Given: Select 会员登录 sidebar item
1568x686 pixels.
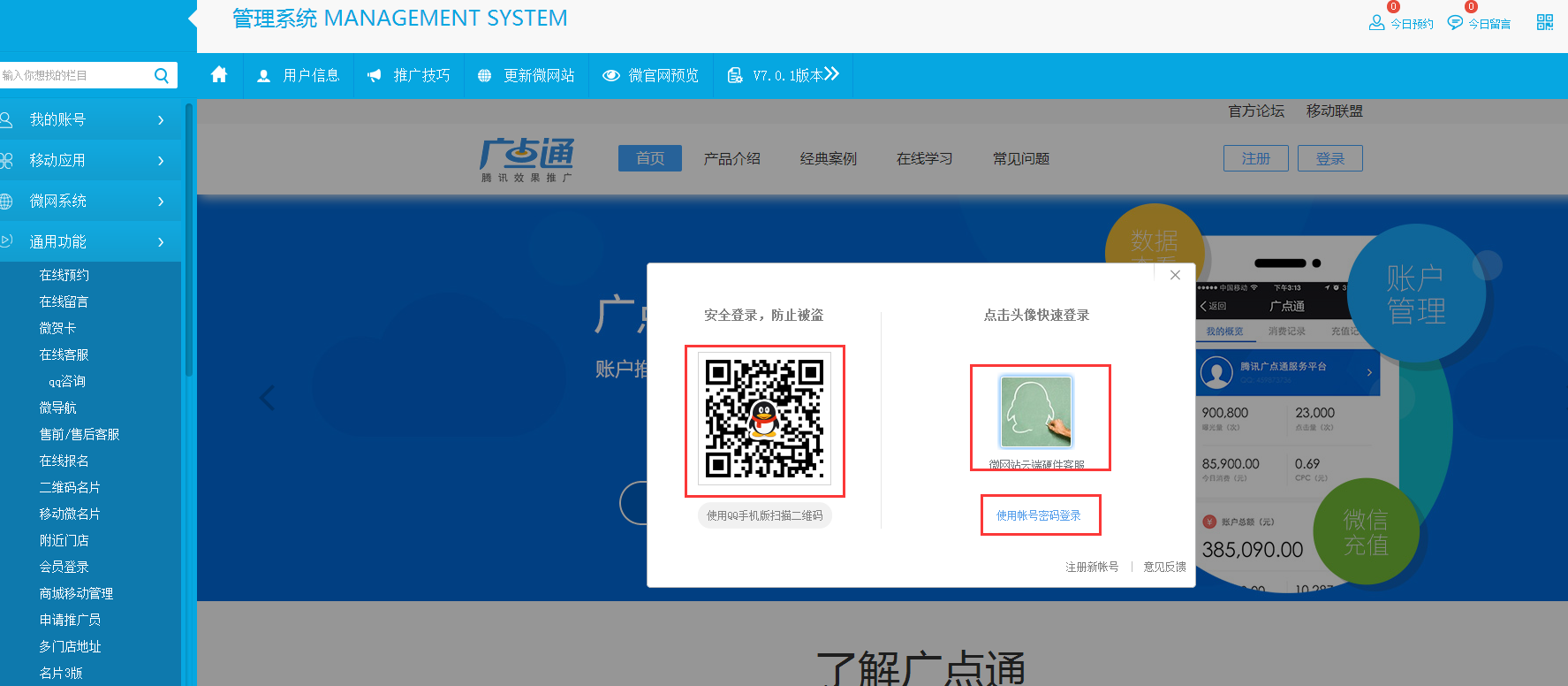Looking at the screenshot, I should [x=64, y=567].
